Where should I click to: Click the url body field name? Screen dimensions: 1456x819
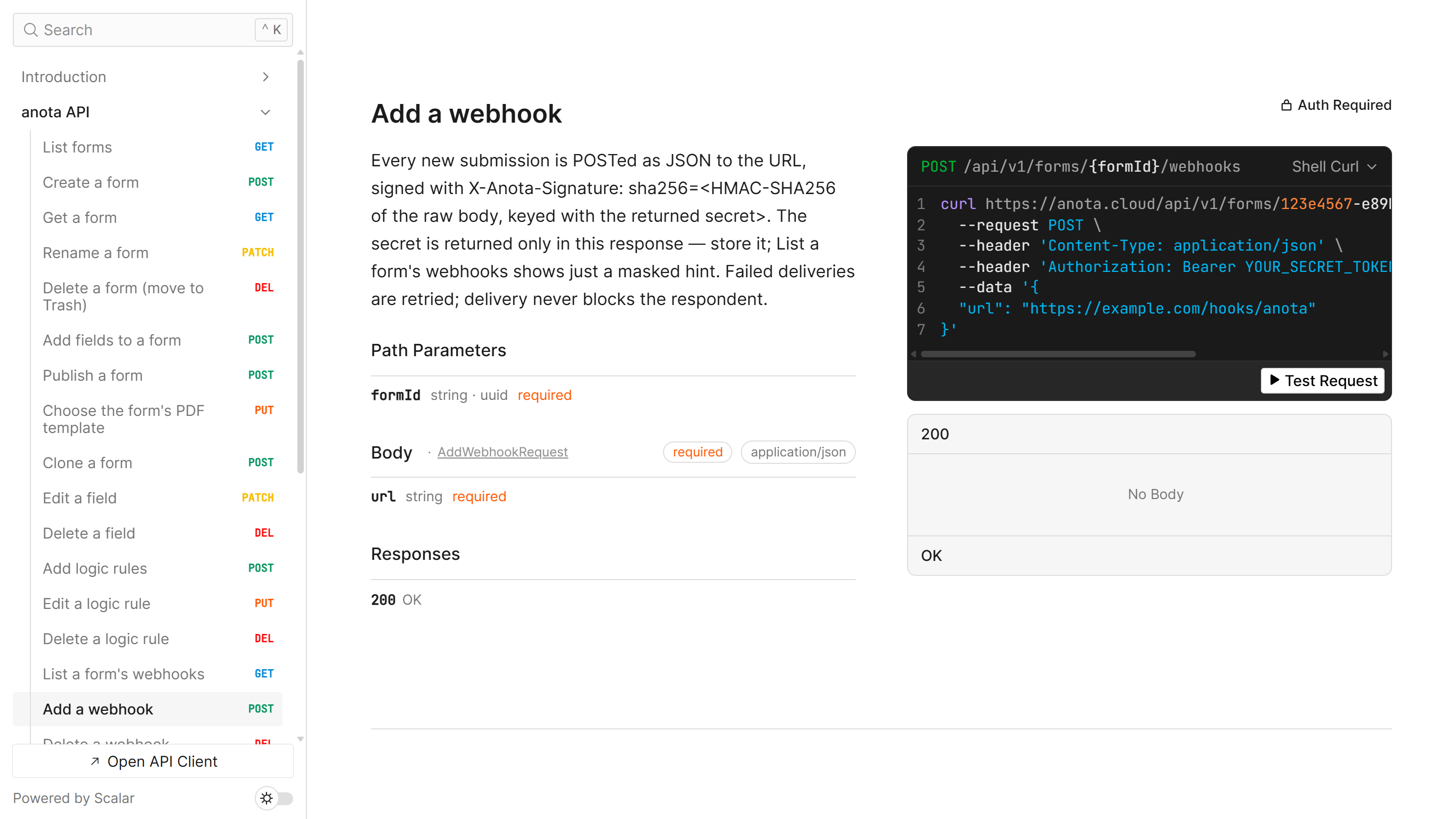pos(383,496)
